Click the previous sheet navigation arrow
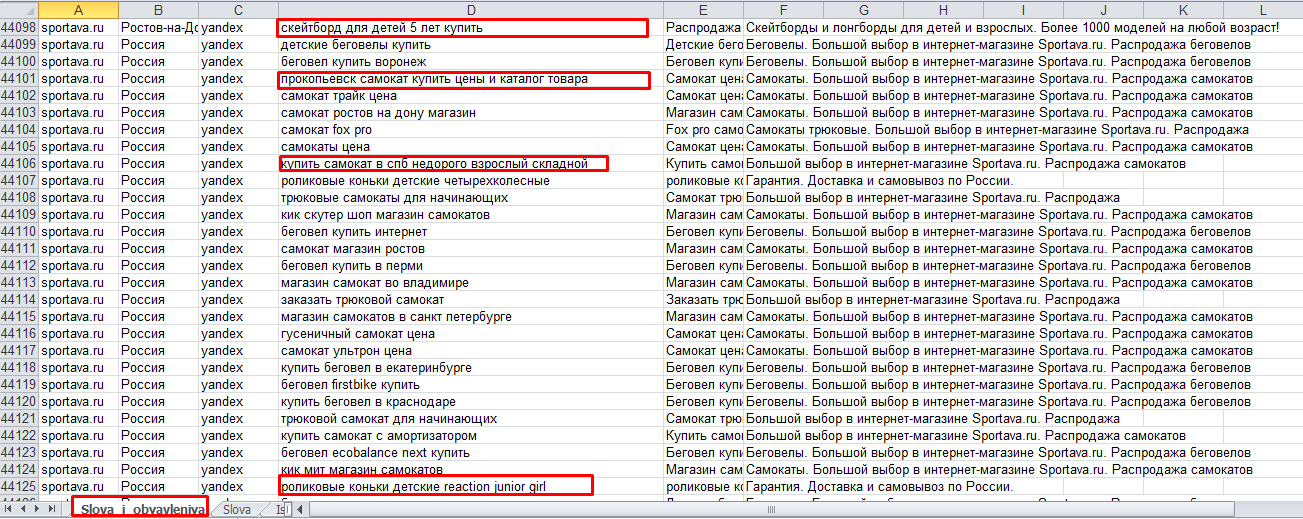This screenshot has width=1303, height=519. click(24, 509)
